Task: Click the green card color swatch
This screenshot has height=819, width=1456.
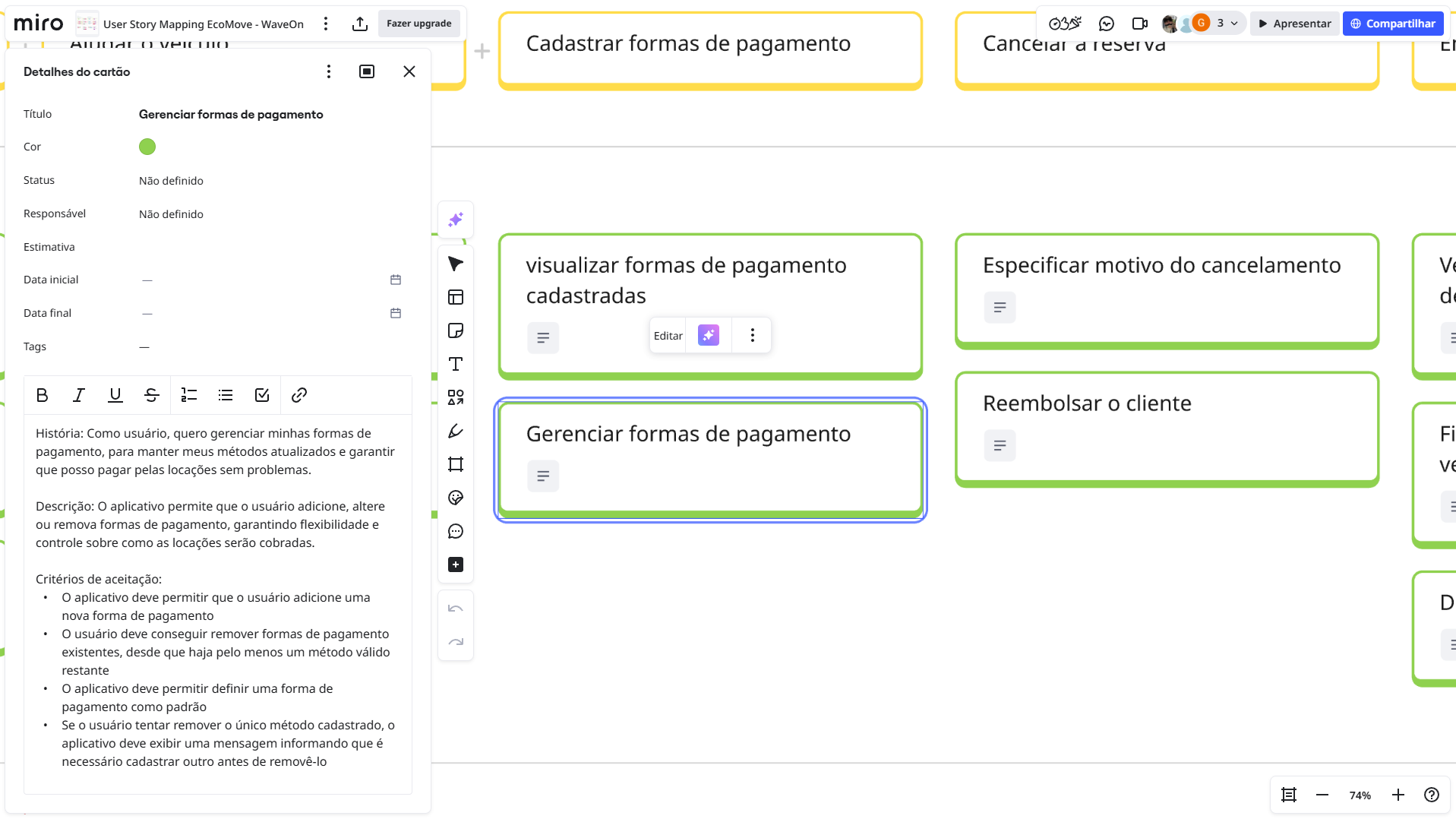Action: coord(147,147)
